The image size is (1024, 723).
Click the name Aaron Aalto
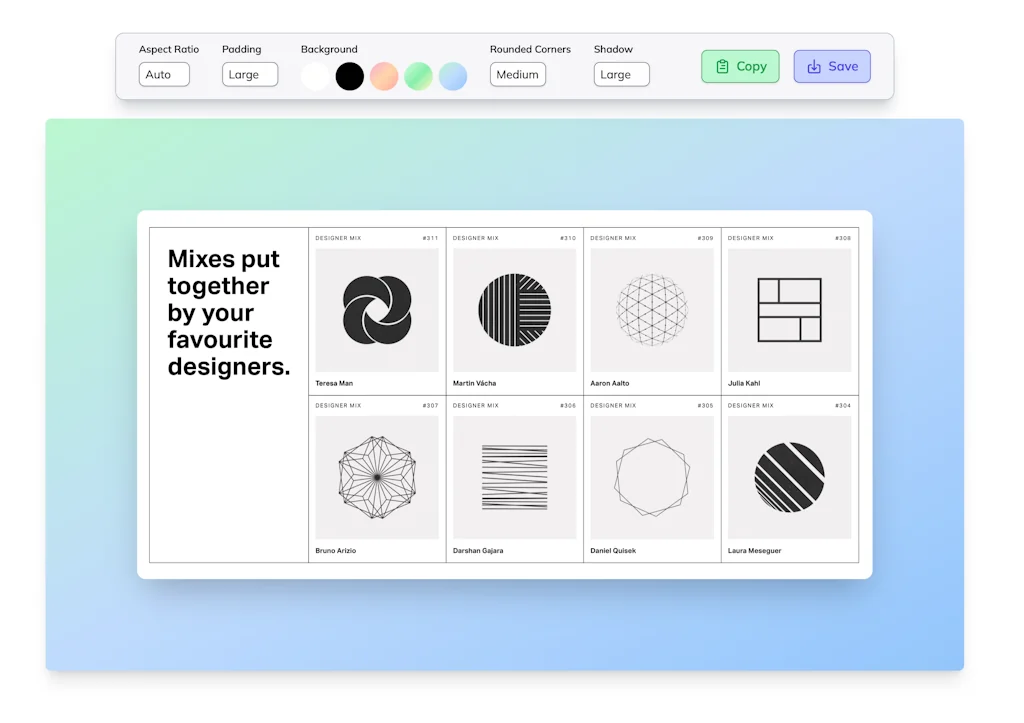point(609,383)
